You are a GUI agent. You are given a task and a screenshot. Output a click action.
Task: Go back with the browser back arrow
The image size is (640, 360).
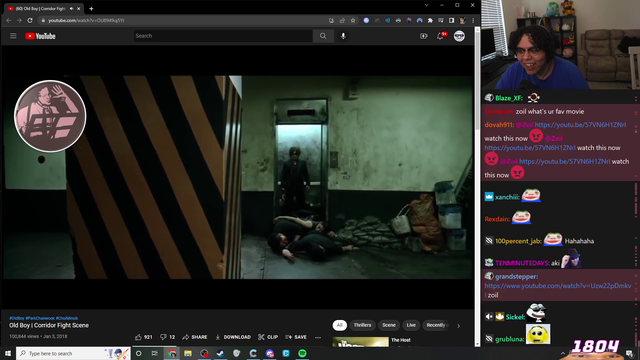click(9, 20)
